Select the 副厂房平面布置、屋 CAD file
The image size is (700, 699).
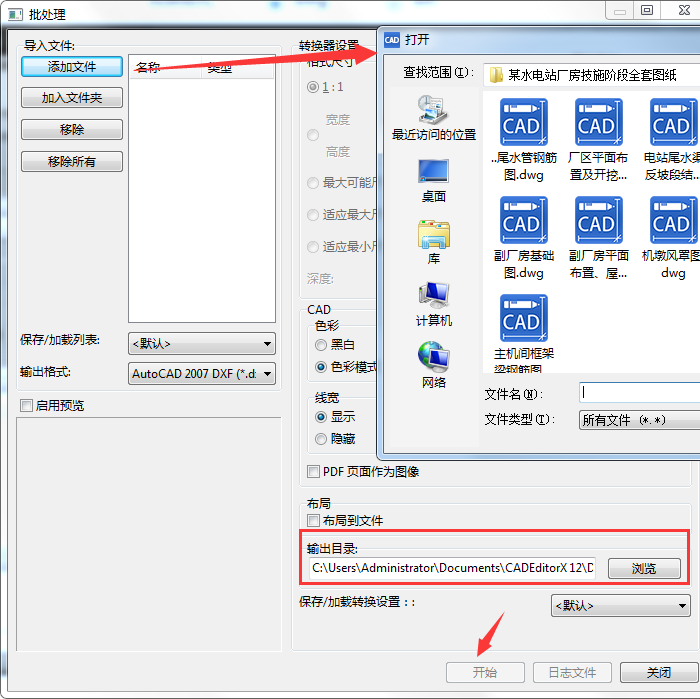(598, 220)
